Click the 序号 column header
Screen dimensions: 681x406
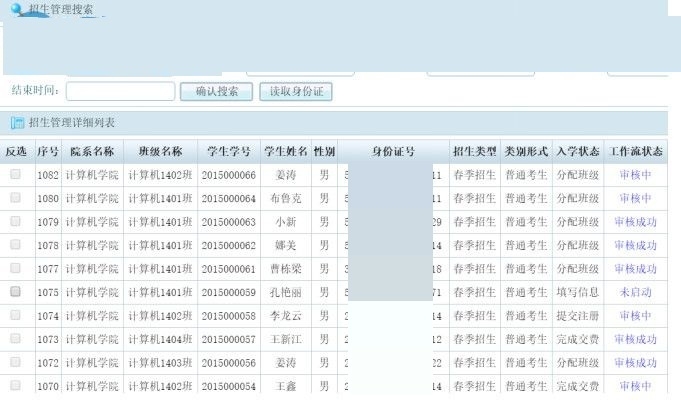pyautogui.click(x=48, y=152)
